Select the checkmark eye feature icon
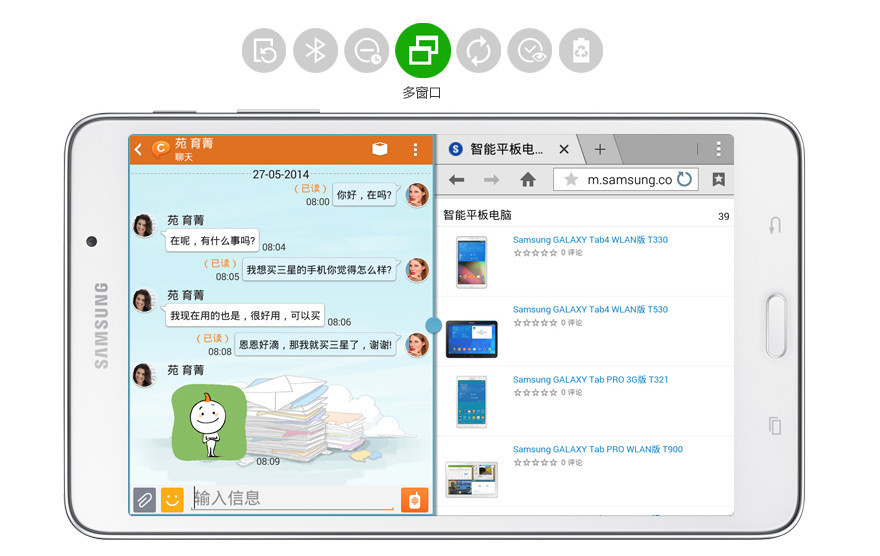Image resolution: width=880 pixels, height=556 pixels. point(530,51)
